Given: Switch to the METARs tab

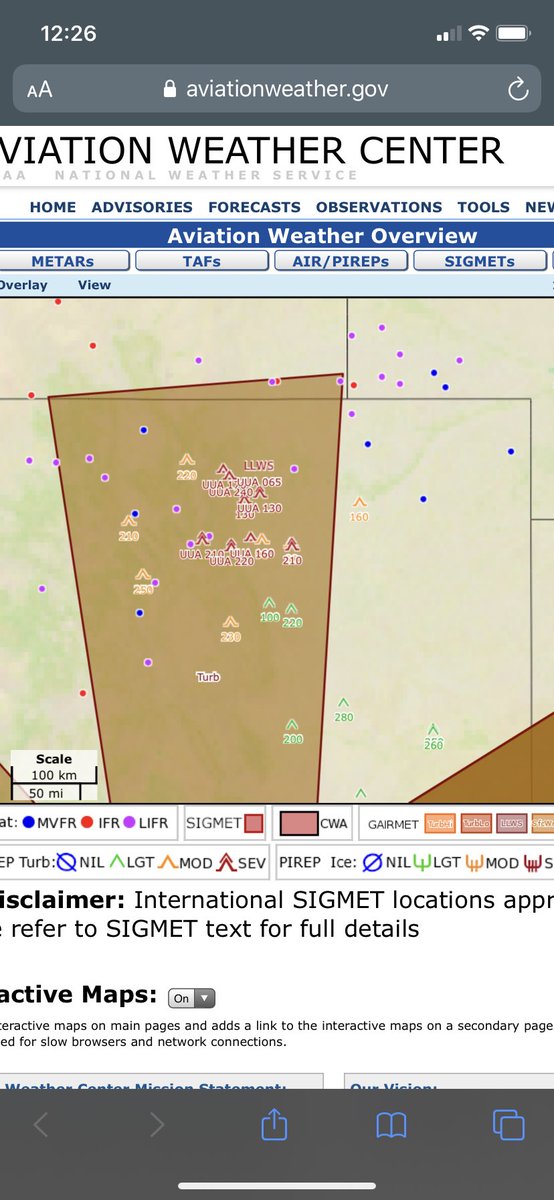Looking at the screenshot, I should click(63, 261).
